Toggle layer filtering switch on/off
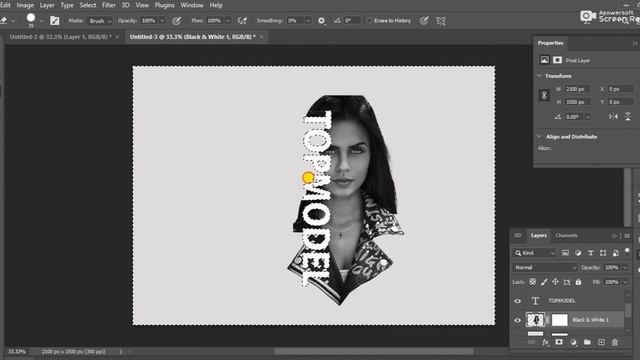The height and width of the screenshot is (360, 640). pos(627,251)
